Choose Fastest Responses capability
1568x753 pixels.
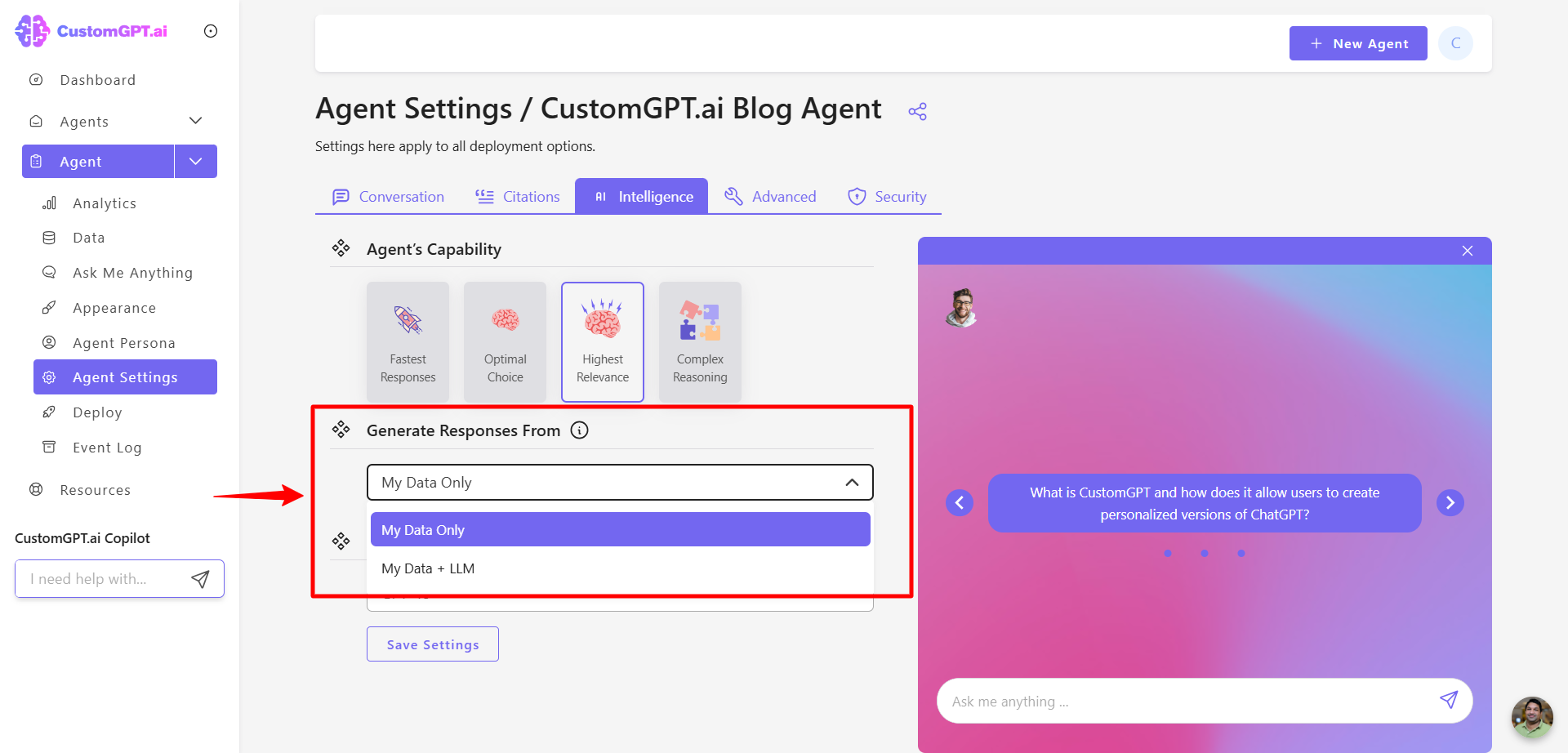click(408, 341)
